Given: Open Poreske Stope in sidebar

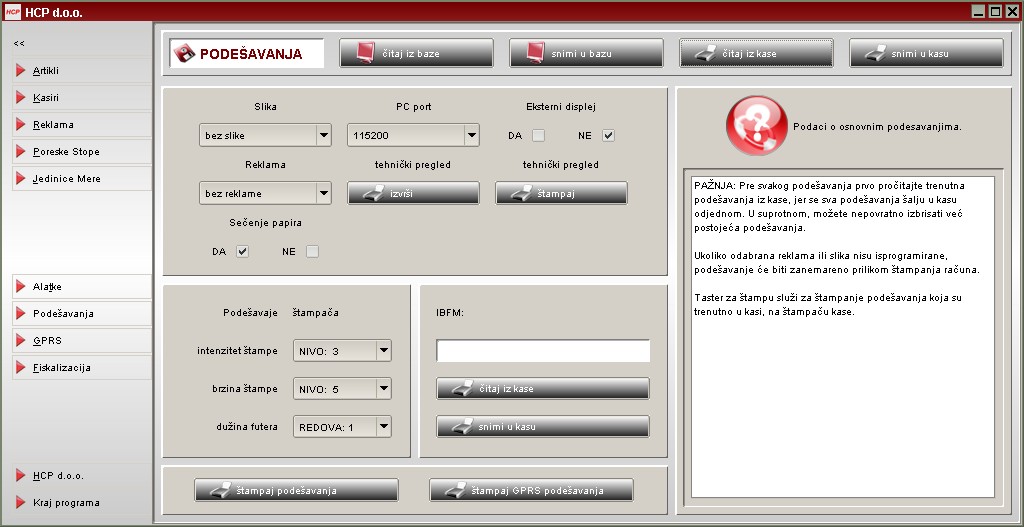Looking at the screenshot, I should coord(66,152).
